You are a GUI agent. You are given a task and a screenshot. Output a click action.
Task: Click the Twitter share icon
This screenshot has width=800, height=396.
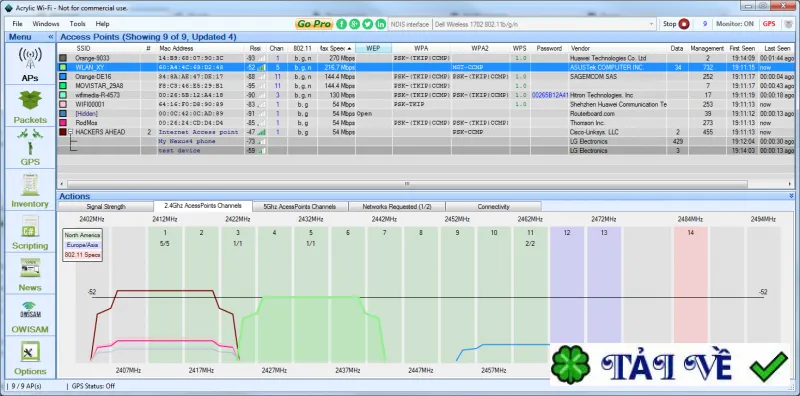pos(368,24)
